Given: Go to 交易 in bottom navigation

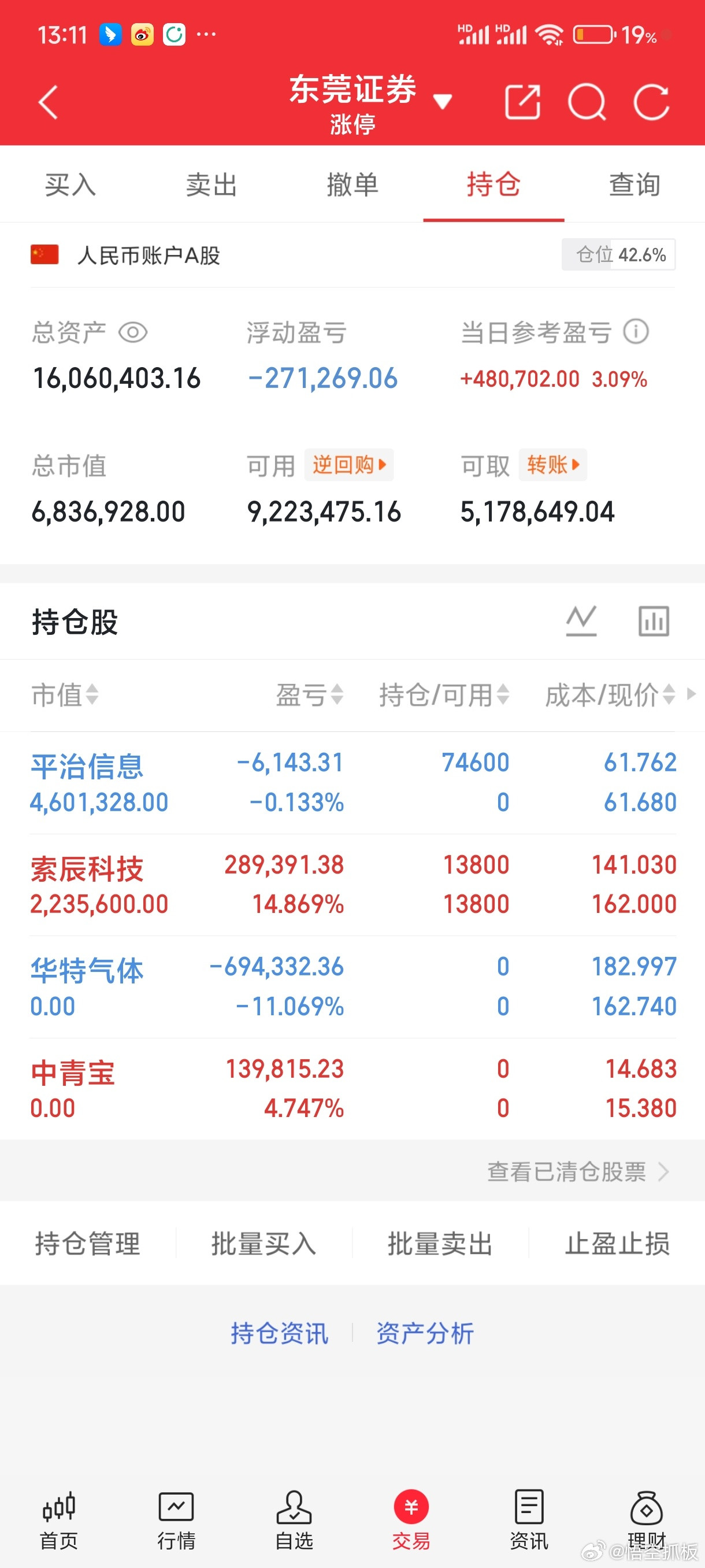Looking at the screenshot, I should click(411, 1519).
